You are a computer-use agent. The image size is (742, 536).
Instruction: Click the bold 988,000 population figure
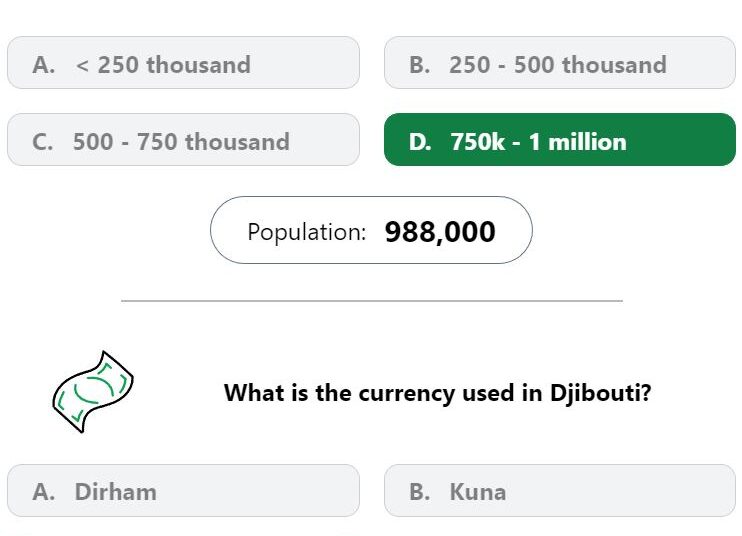pyautogui.click(x=440, y=232)
